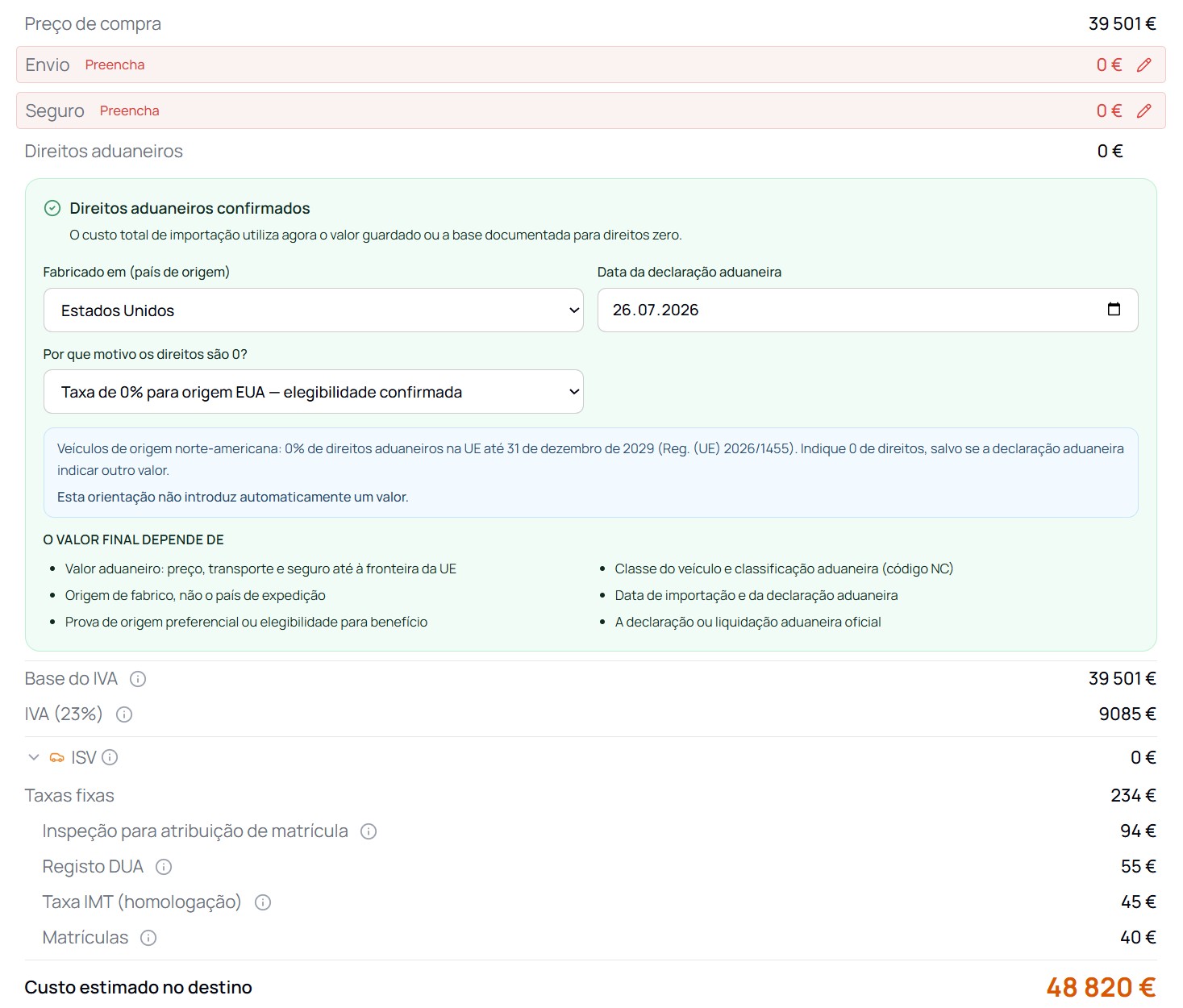Show info for Registo DUA
The height and width of the screenshot is (1008, 1183).
(164, 867)
